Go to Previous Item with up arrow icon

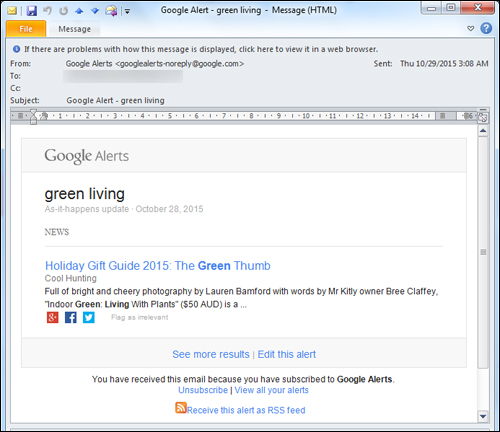coord(79,11)
